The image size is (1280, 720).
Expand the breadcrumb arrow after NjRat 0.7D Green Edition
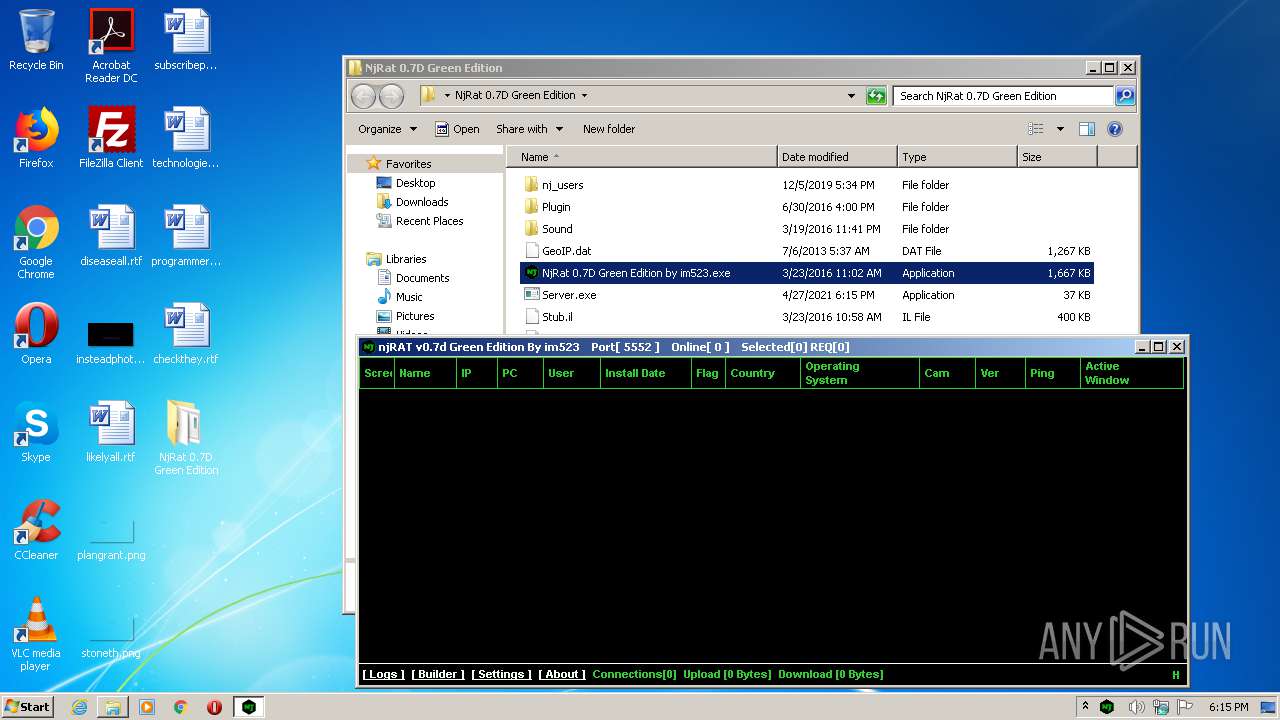(584, 96)
